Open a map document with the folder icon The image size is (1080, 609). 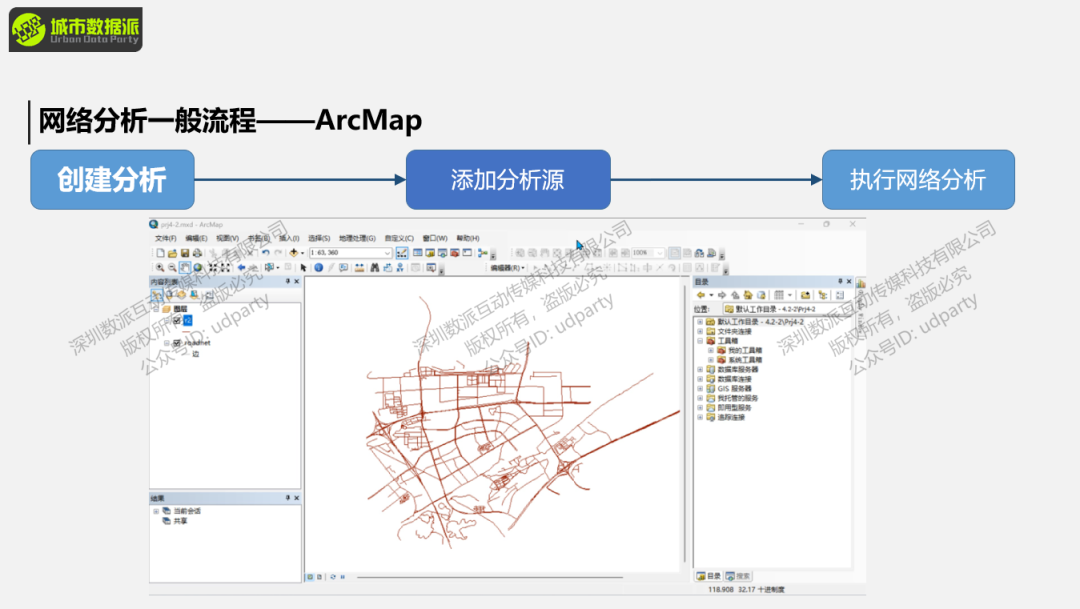172,253
